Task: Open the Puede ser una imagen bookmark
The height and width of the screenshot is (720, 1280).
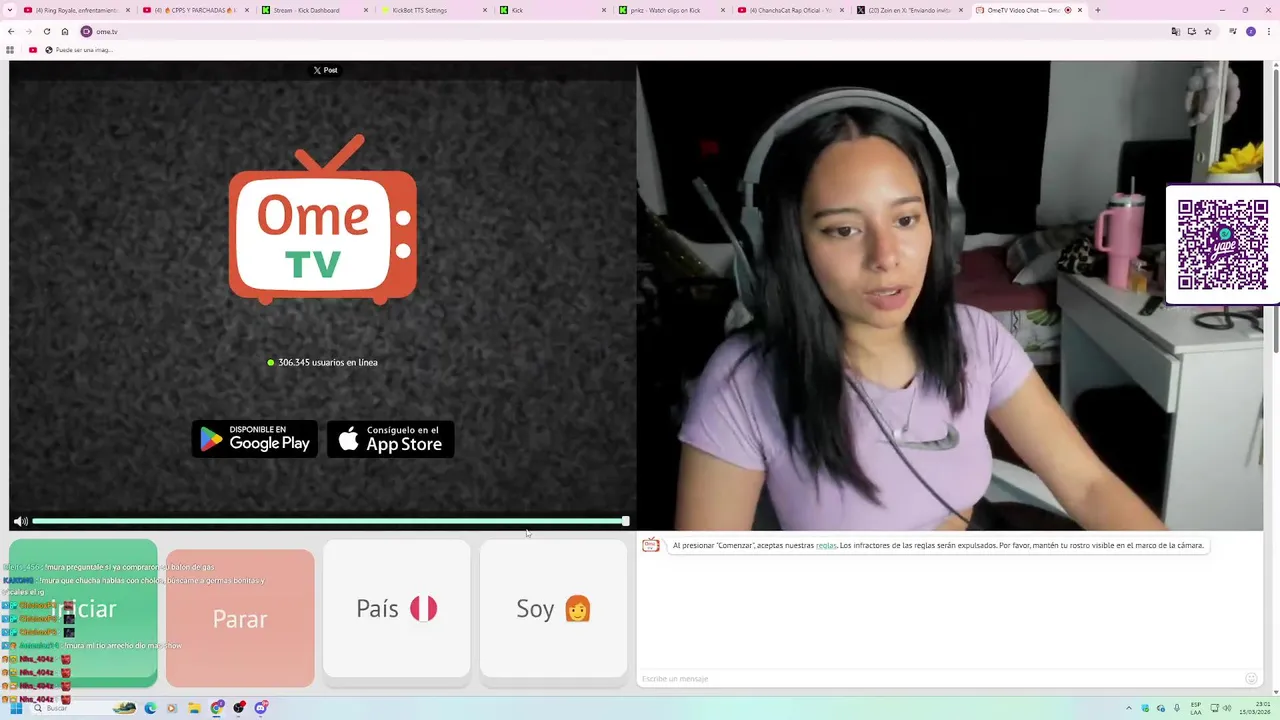Action: tap(79, 49)
